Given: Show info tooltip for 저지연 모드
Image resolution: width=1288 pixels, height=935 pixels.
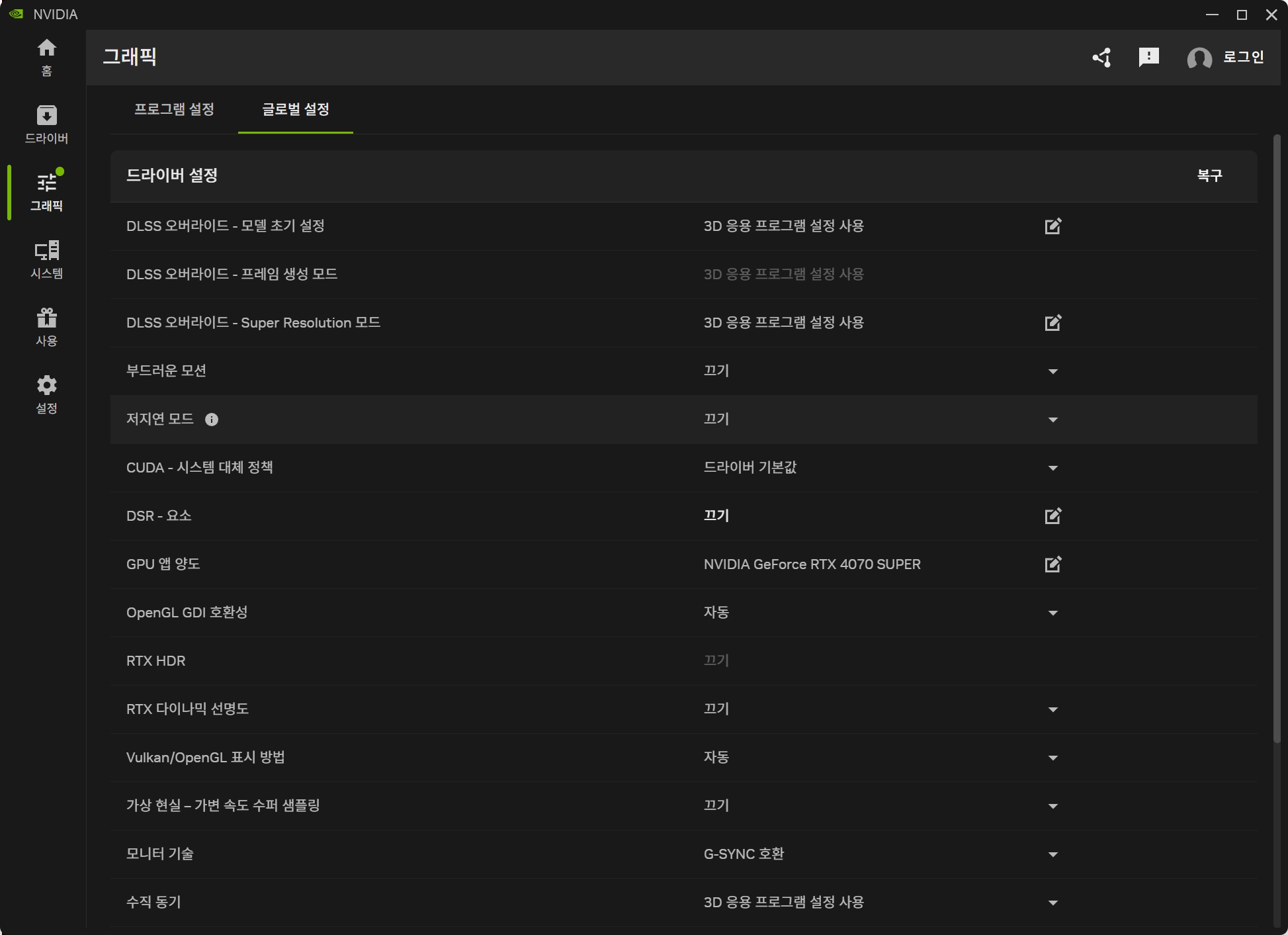Looking at the screenshot, I should (212, 420).
